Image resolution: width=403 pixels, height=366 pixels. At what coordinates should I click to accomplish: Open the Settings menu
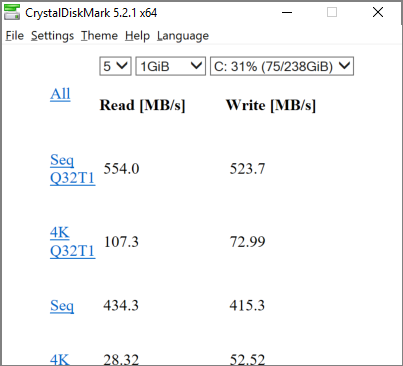click(52, 36)
